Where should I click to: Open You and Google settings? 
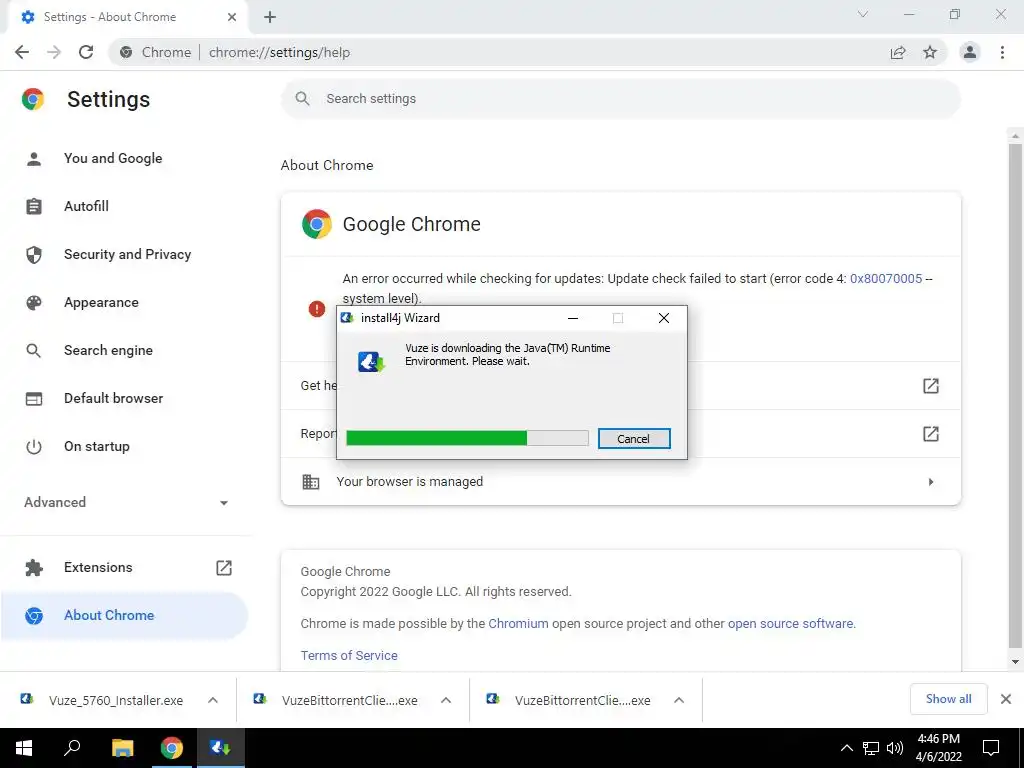coord(113,158)
